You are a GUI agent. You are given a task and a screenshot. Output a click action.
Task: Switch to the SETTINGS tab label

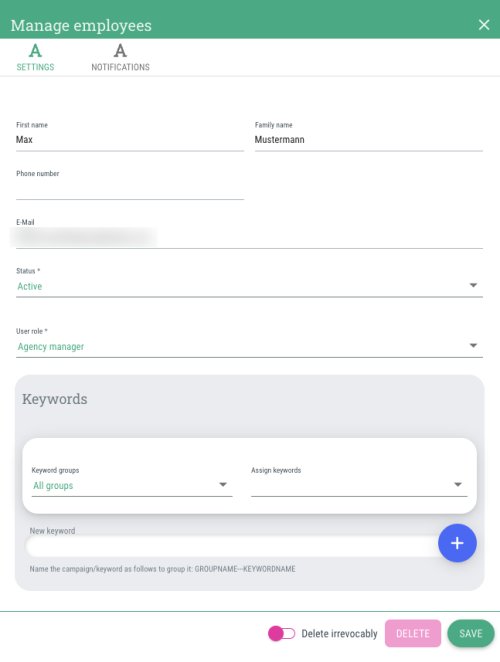35,67
